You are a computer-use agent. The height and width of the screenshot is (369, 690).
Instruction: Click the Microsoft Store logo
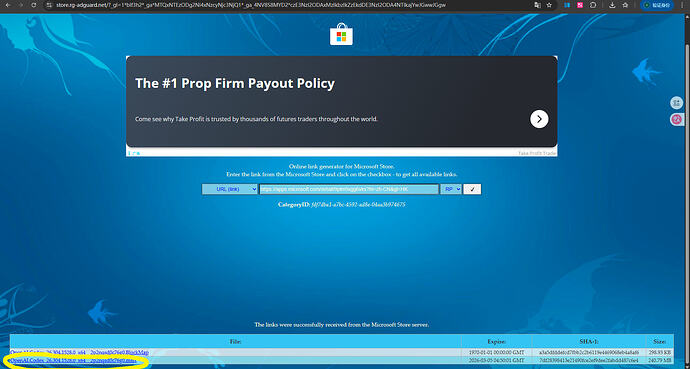click(341, 34)
